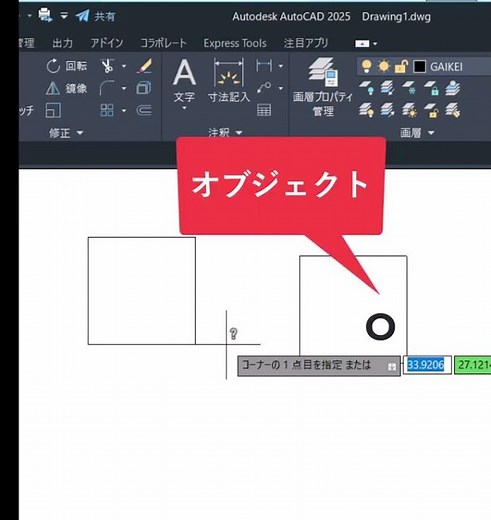
Task: Open Quick Access toolbar customize arrow
Action: pyautogui.click(x=64, y=16)
